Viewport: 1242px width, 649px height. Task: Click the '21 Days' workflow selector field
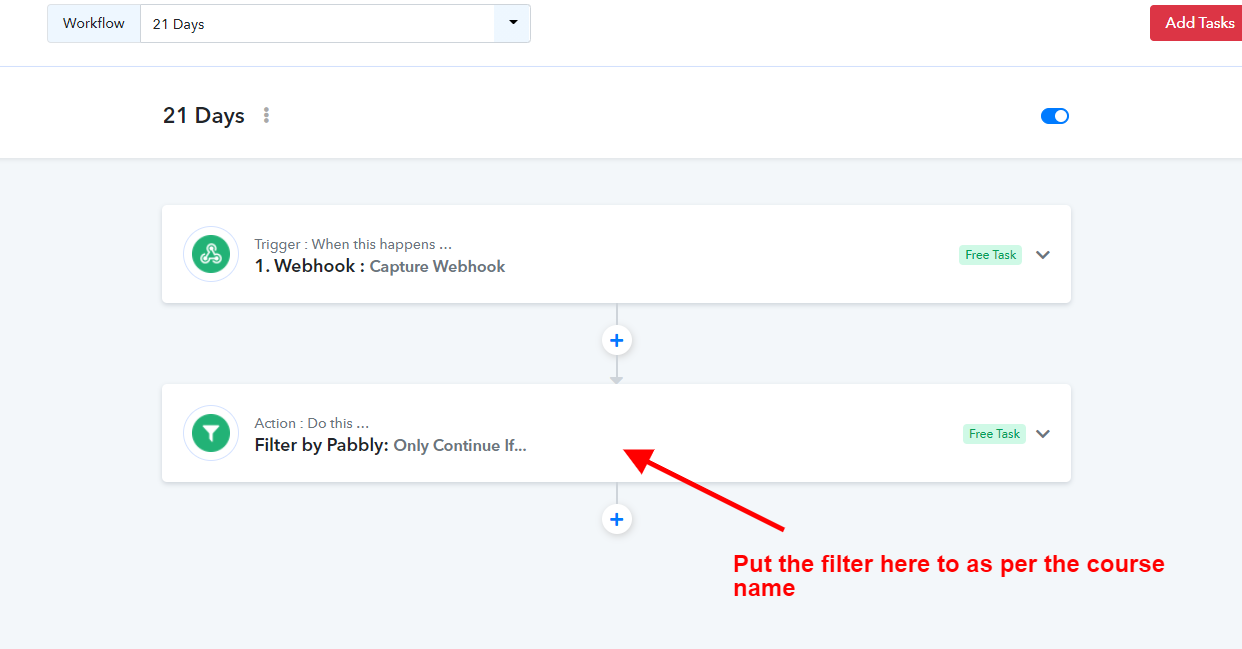[x=317, y=24]
